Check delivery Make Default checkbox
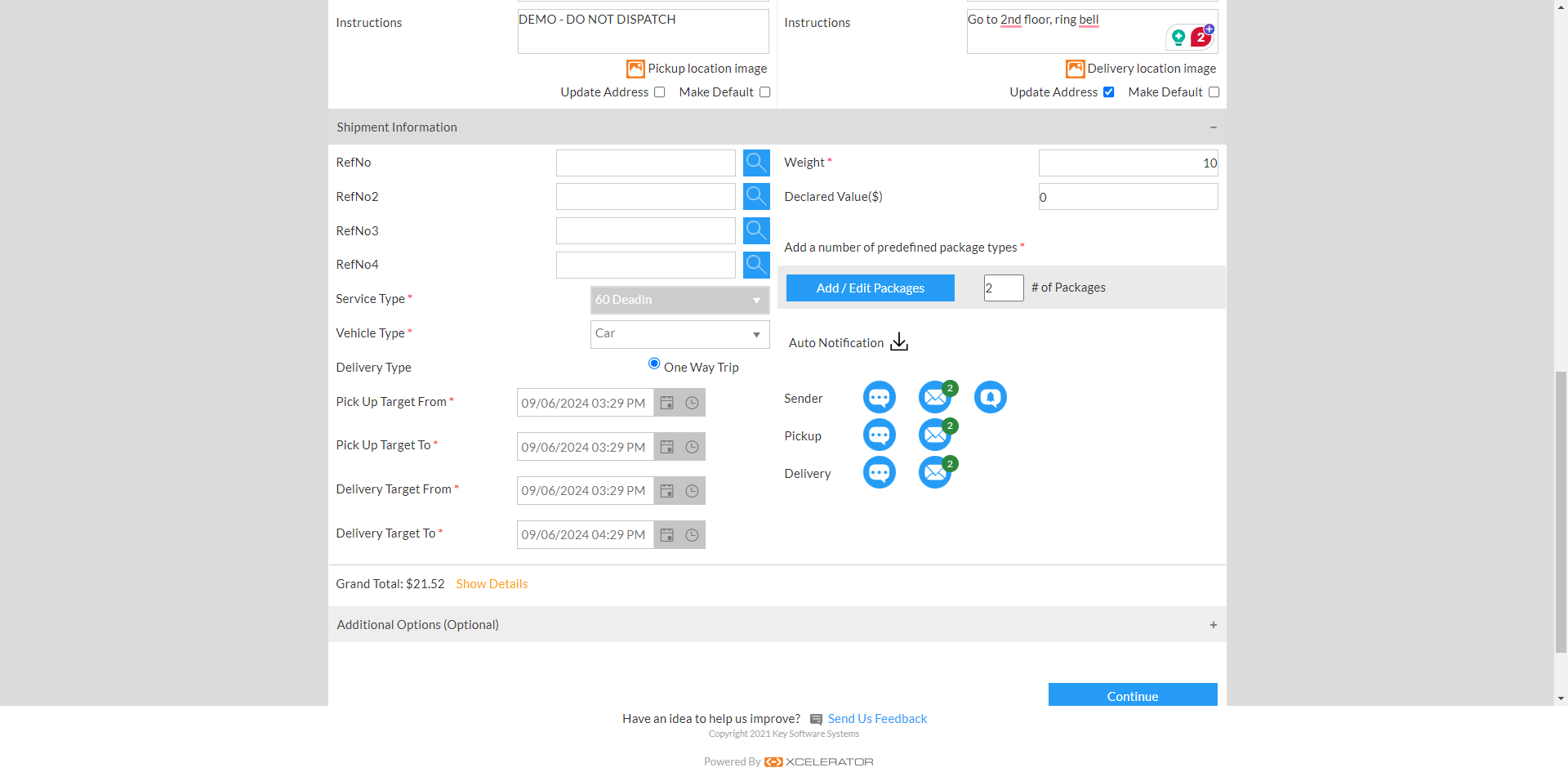Image resolution: width=1568 pixels, height=772 pixels. [1214, 92]
